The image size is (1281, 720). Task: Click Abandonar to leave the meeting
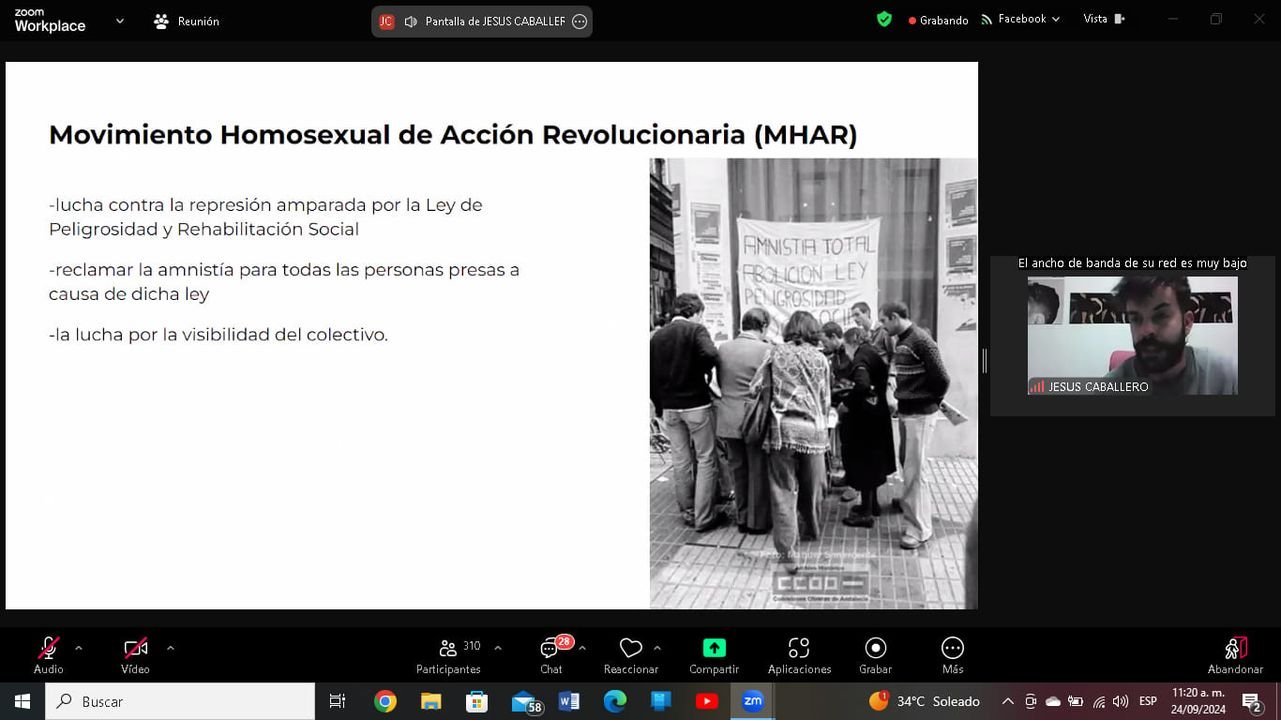(x=1235, y=655)
